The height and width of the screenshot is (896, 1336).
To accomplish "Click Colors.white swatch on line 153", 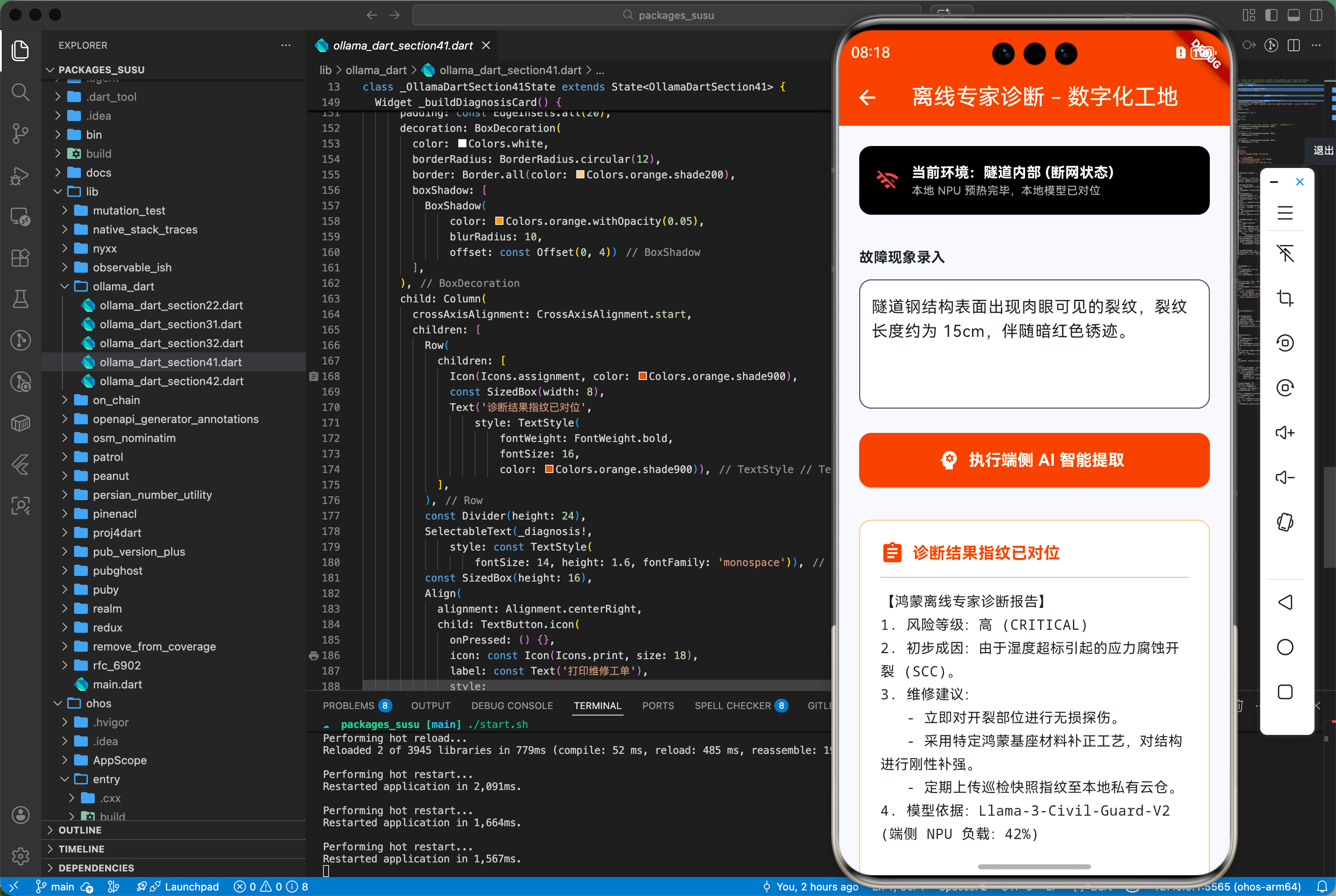I will [x=462, y=143].
